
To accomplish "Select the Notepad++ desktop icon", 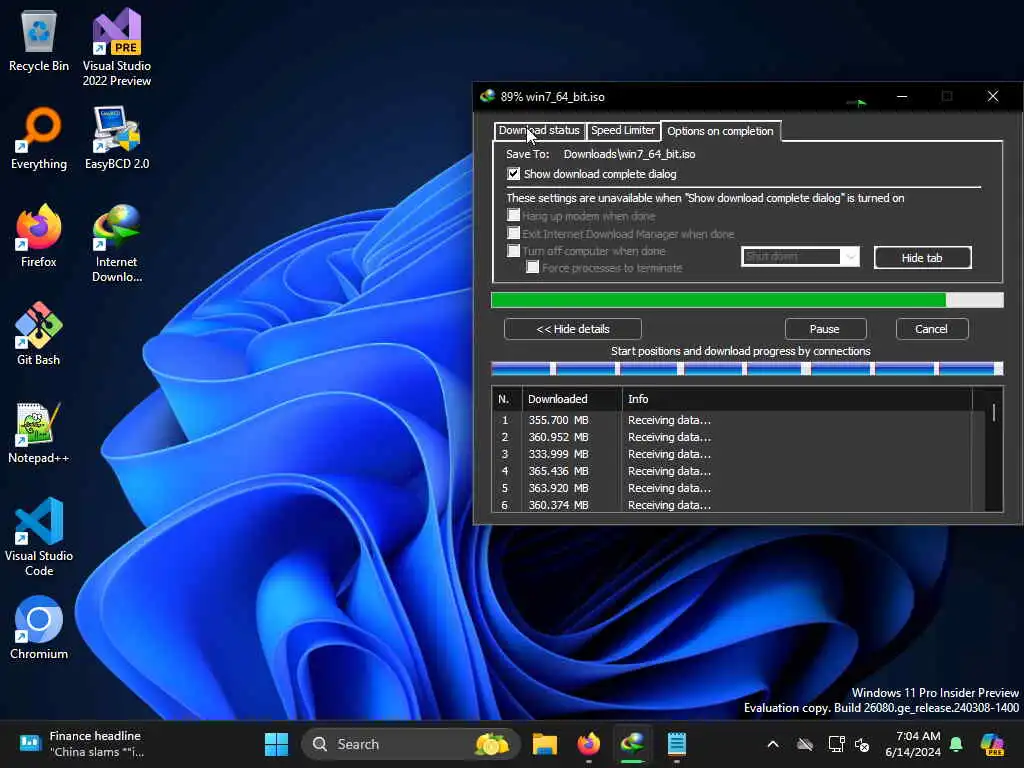I will tap(39, 432).
